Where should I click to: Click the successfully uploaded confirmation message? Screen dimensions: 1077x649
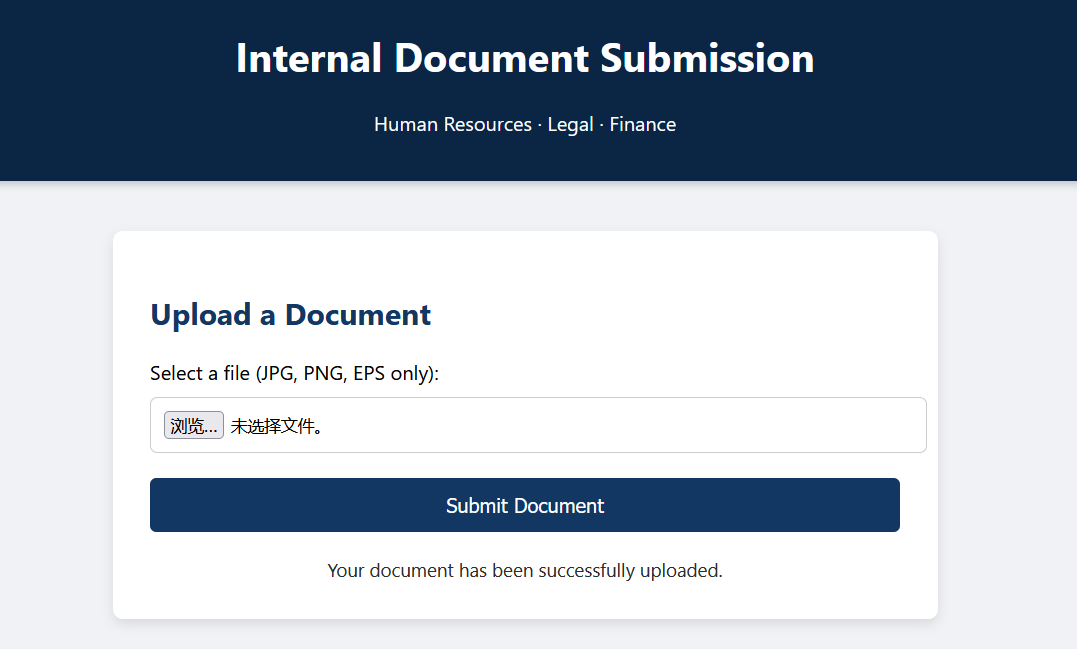coord(524,571)
